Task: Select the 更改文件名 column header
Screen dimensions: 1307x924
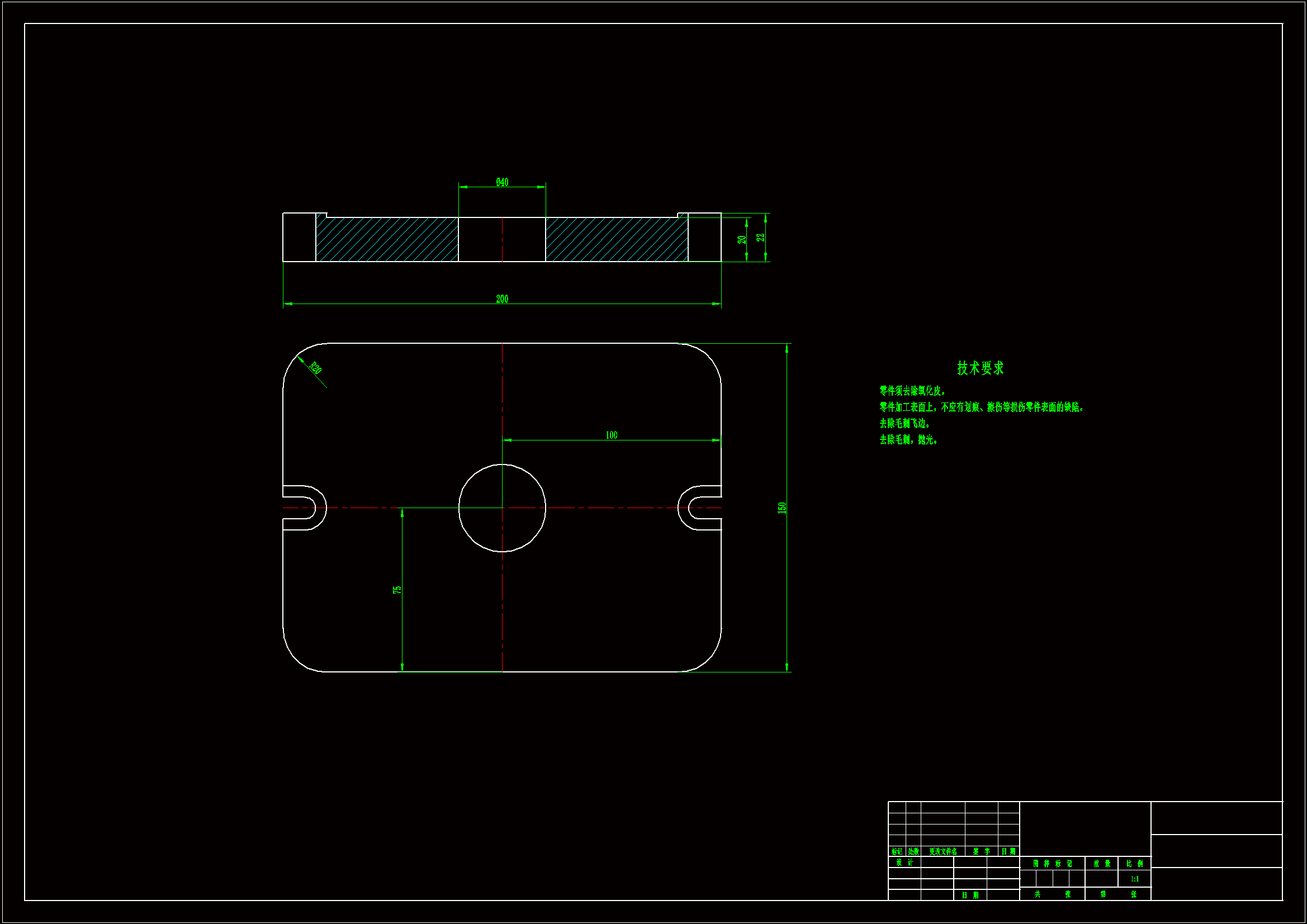Action: (943, 852)
